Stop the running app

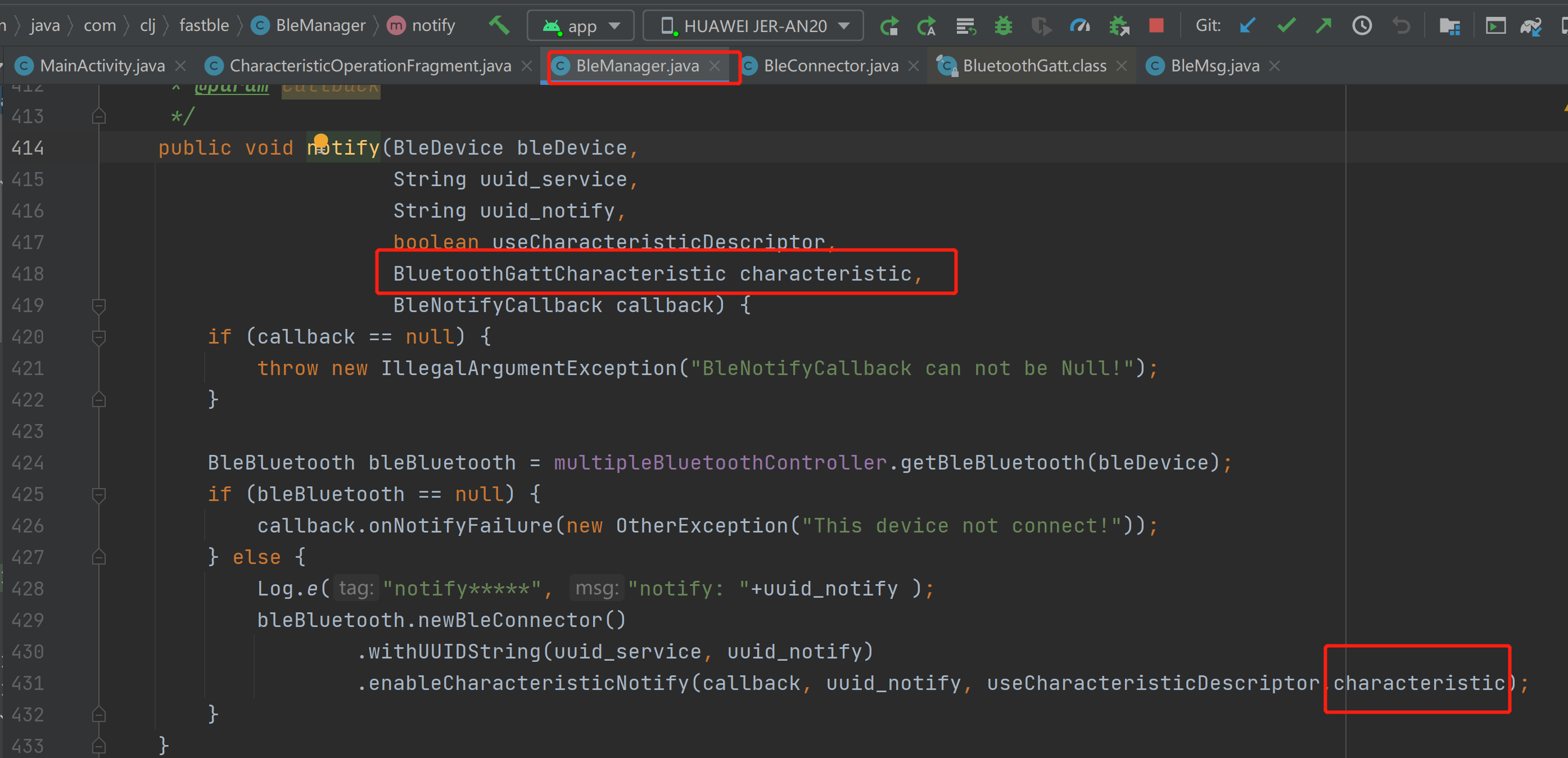[x=1156, y=25]
